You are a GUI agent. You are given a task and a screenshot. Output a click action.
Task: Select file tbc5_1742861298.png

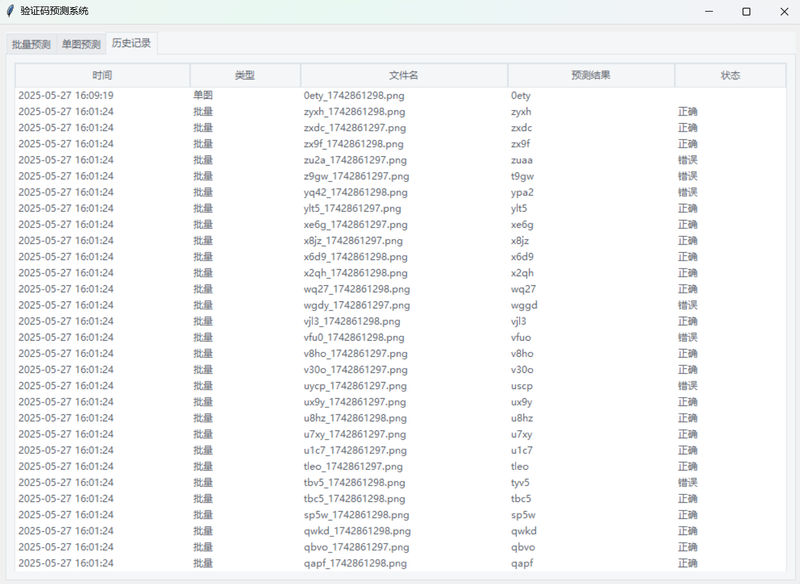(x=355, y=499)
